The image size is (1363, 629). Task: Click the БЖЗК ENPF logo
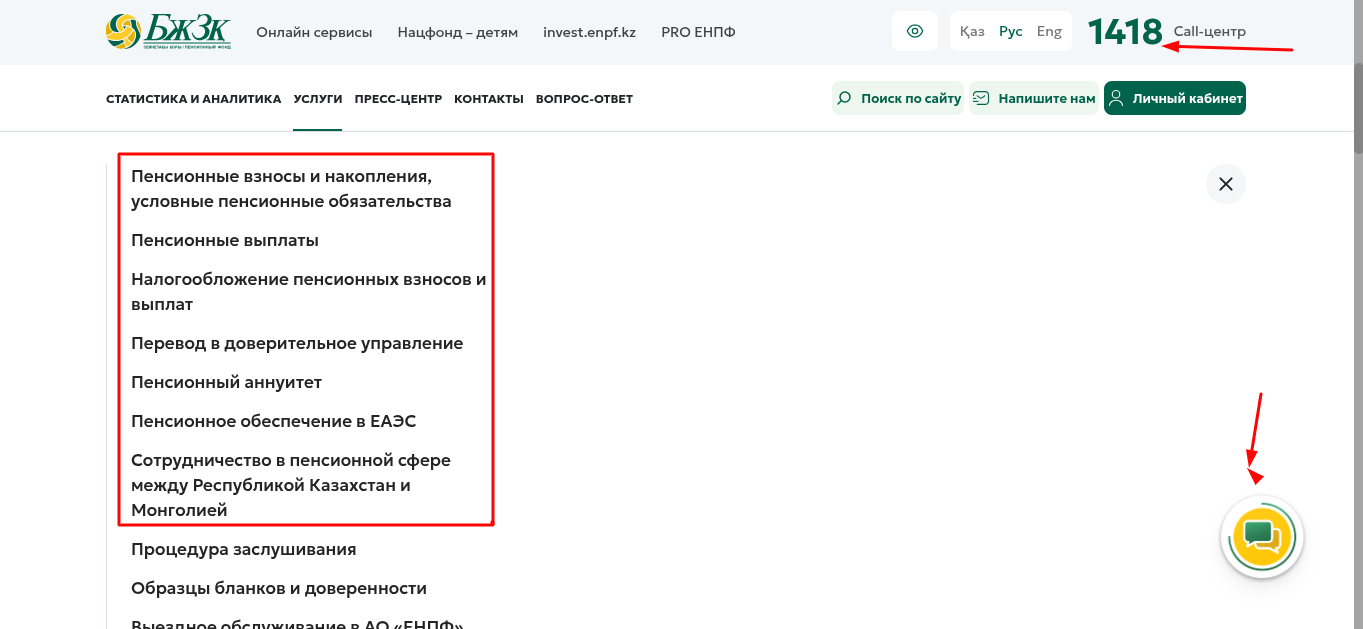pos(169,32)
